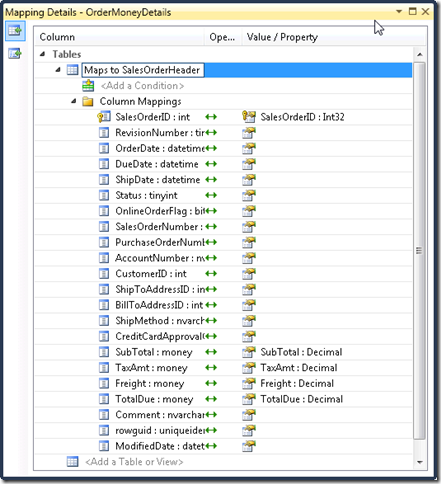Click the Maps to SalesOrderHeader field

[143, 70]
